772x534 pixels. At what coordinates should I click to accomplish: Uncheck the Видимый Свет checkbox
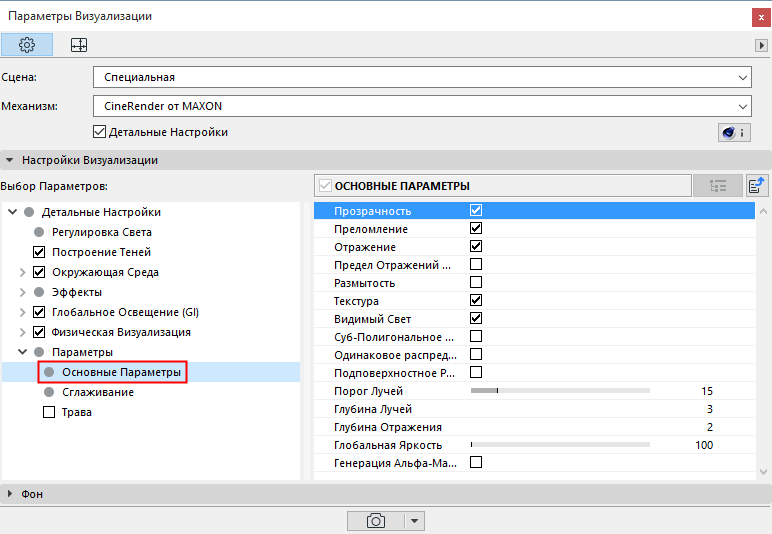pyautogui.click(x=476, y=318)
